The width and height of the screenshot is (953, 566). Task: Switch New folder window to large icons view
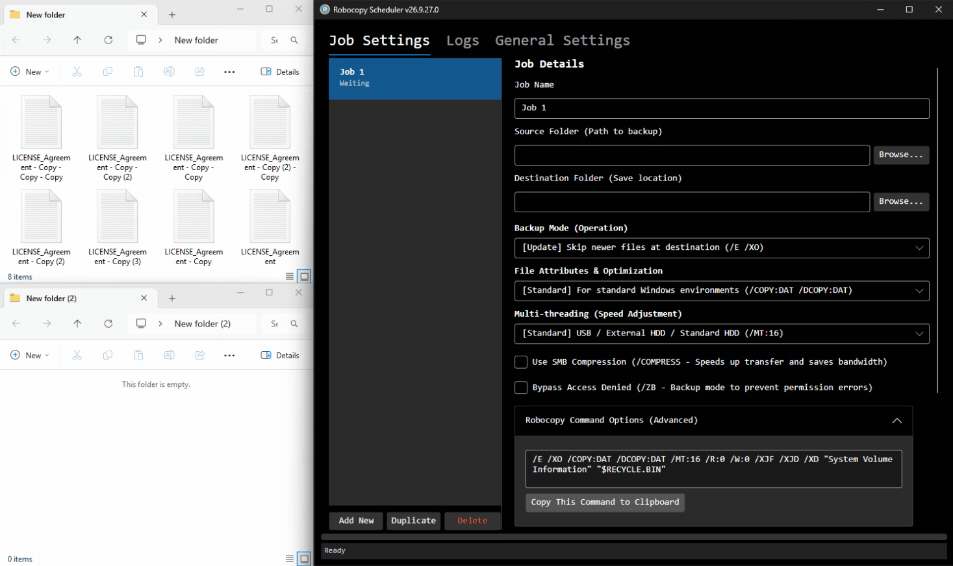click(x=304, y=277)
